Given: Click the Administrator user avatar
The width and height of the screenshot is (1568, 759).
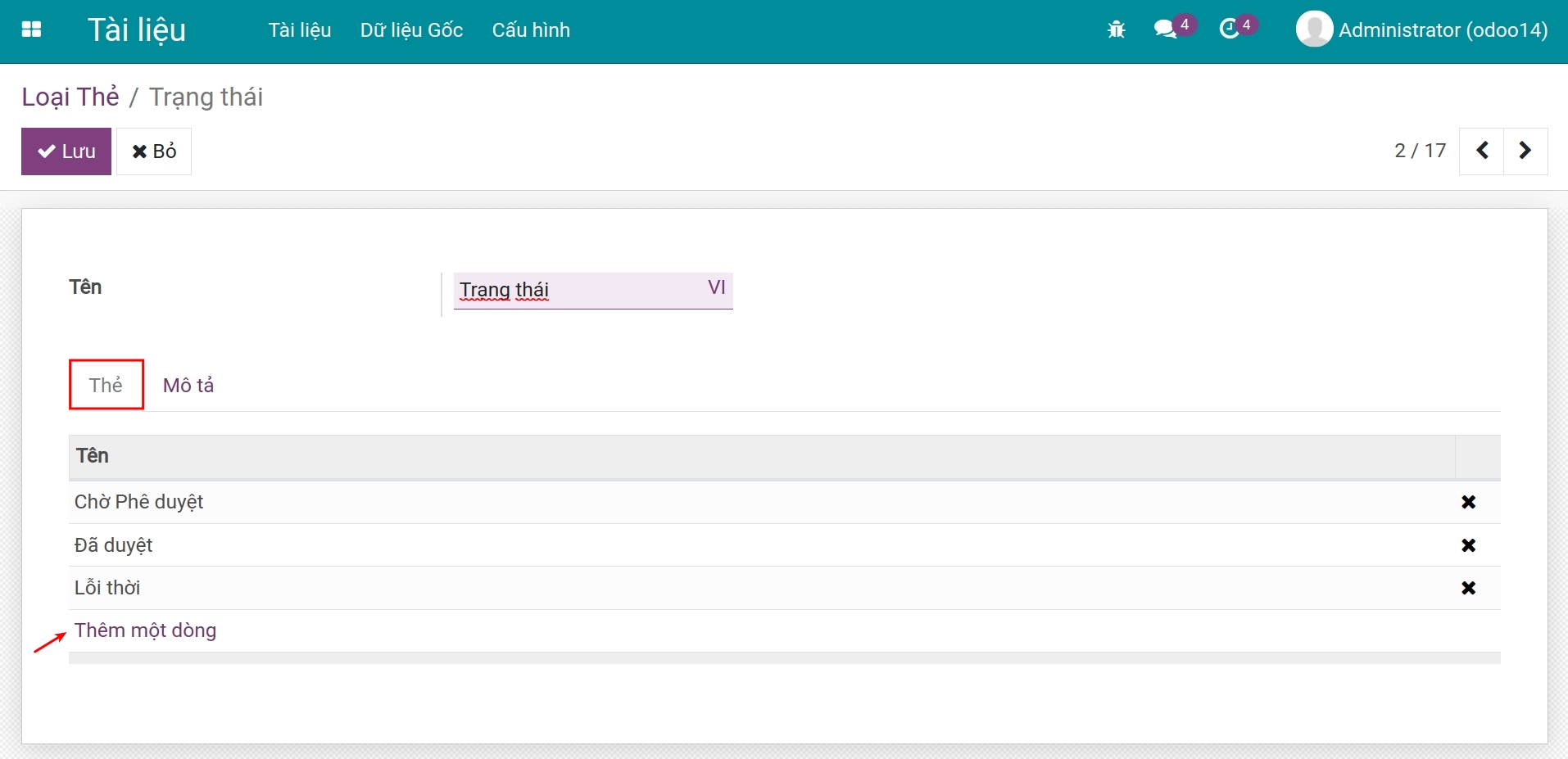Looking at the screenshot, I should point(1314,29).
